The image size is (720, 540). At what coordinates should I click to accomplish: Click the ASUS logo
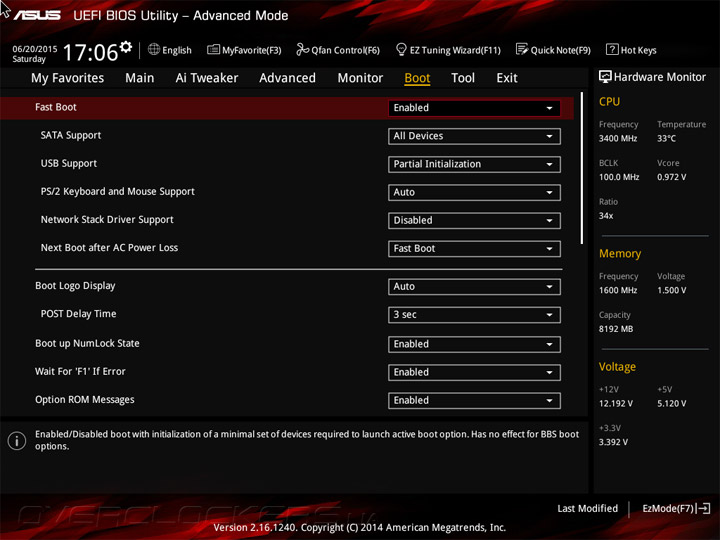(x=37, y=16)
